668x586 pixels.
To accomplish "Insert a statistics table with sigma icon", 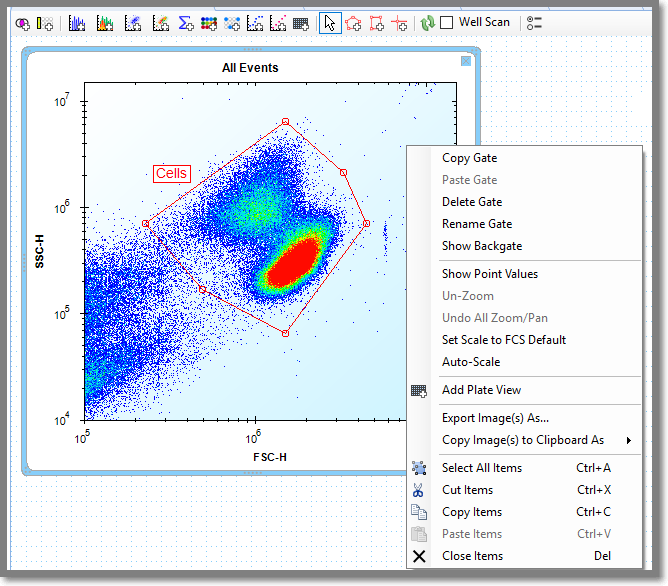I will (186, 23).
